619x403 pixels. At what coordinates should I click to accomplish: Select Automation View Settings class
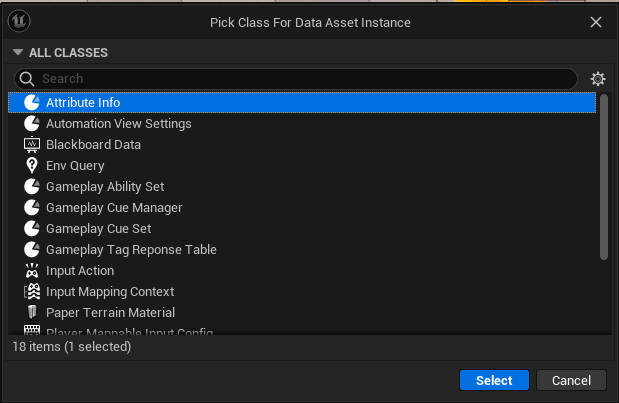[x=118, y=123]
